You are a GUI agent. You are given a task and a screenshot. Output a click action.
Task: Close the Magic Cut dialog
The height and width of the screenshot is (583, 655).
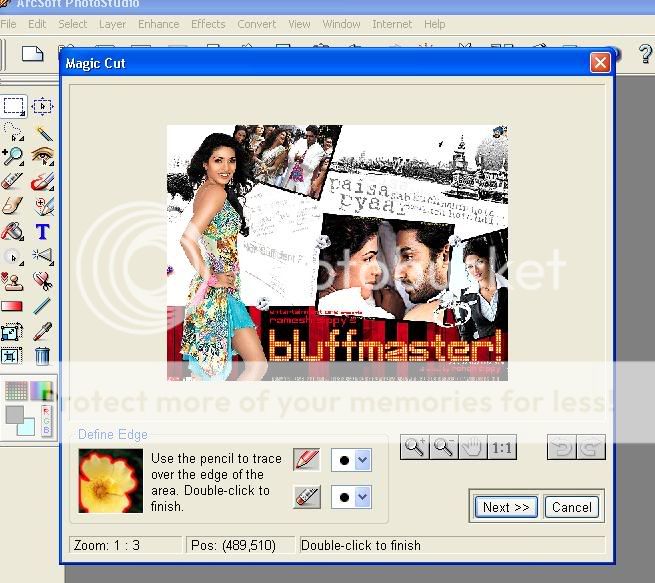tap(599, 63)
